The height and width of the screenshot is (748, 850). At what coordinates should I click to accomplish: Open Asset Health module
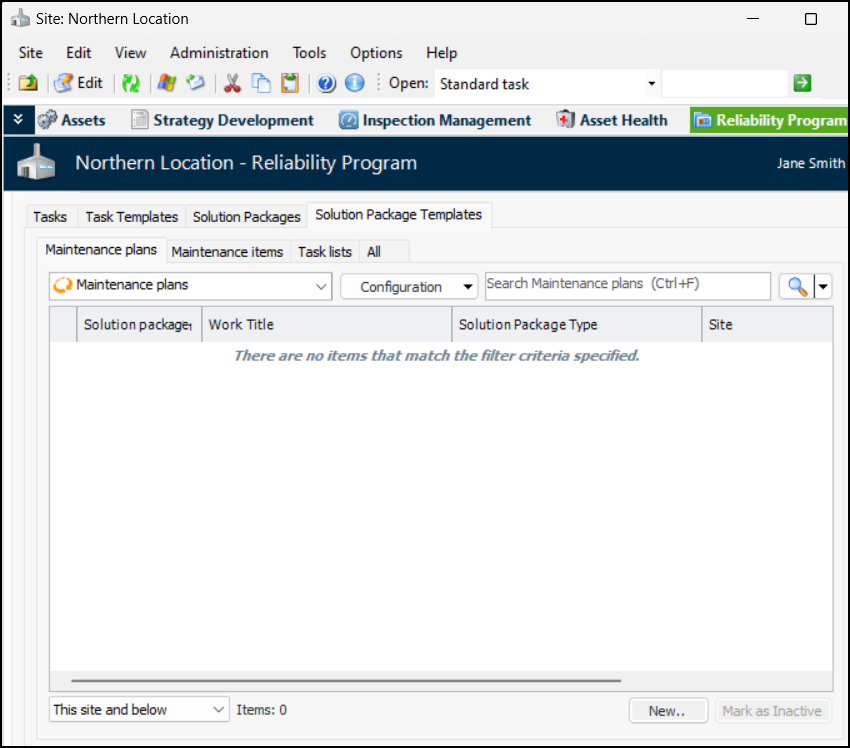[612, 120]
